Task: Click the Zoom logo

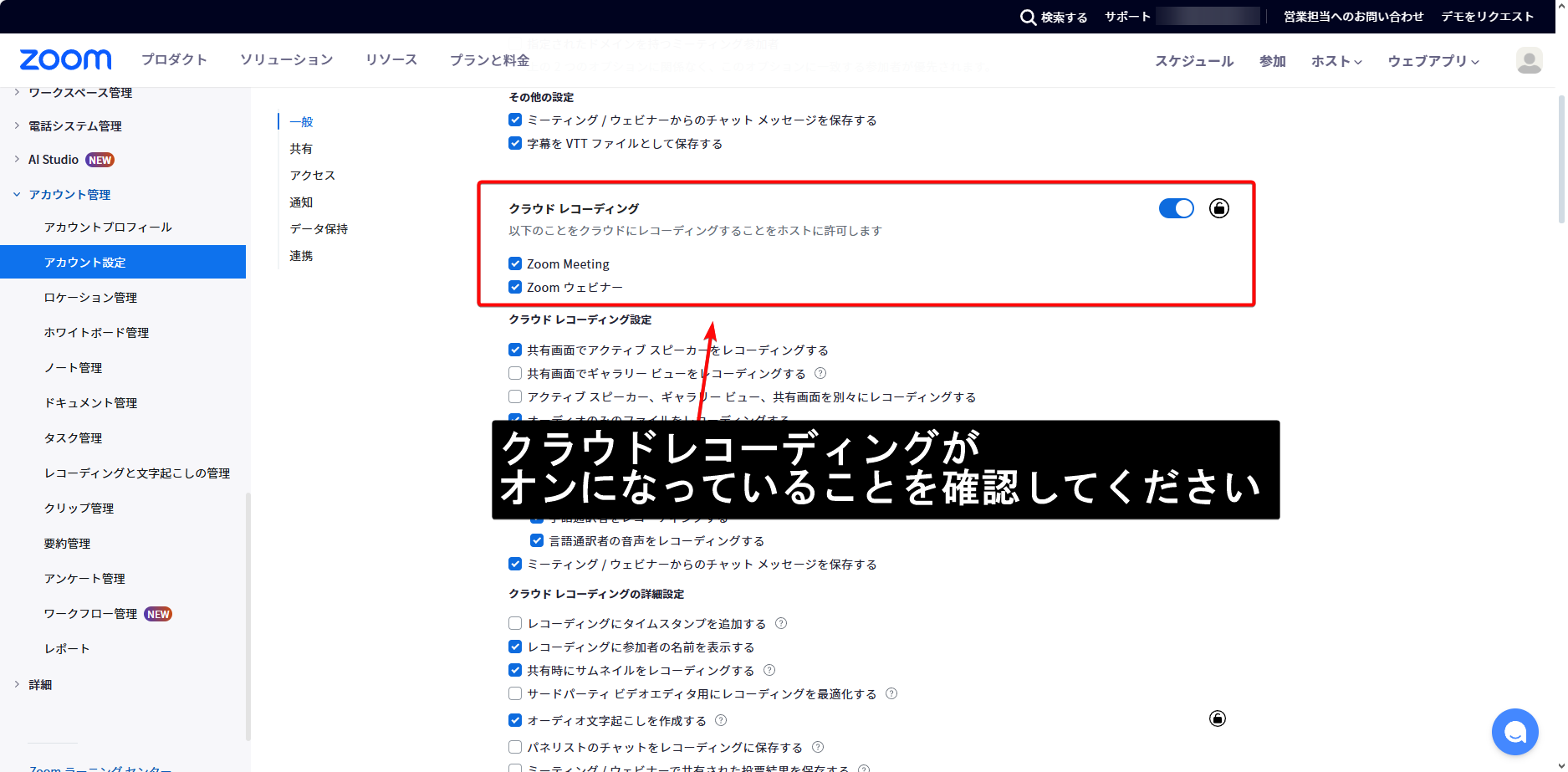Action: (x=65, y=60)
